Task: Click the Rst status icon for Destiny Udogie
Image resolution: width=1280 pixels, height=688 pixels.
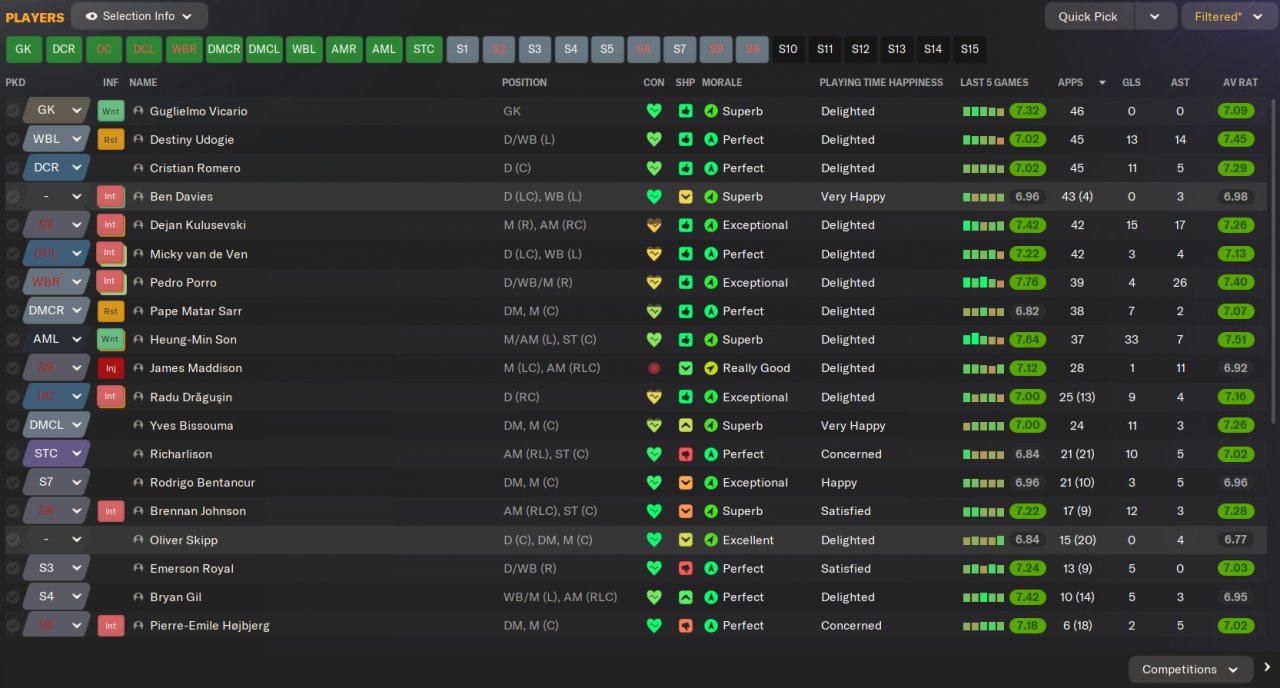Action: point(111,140)
